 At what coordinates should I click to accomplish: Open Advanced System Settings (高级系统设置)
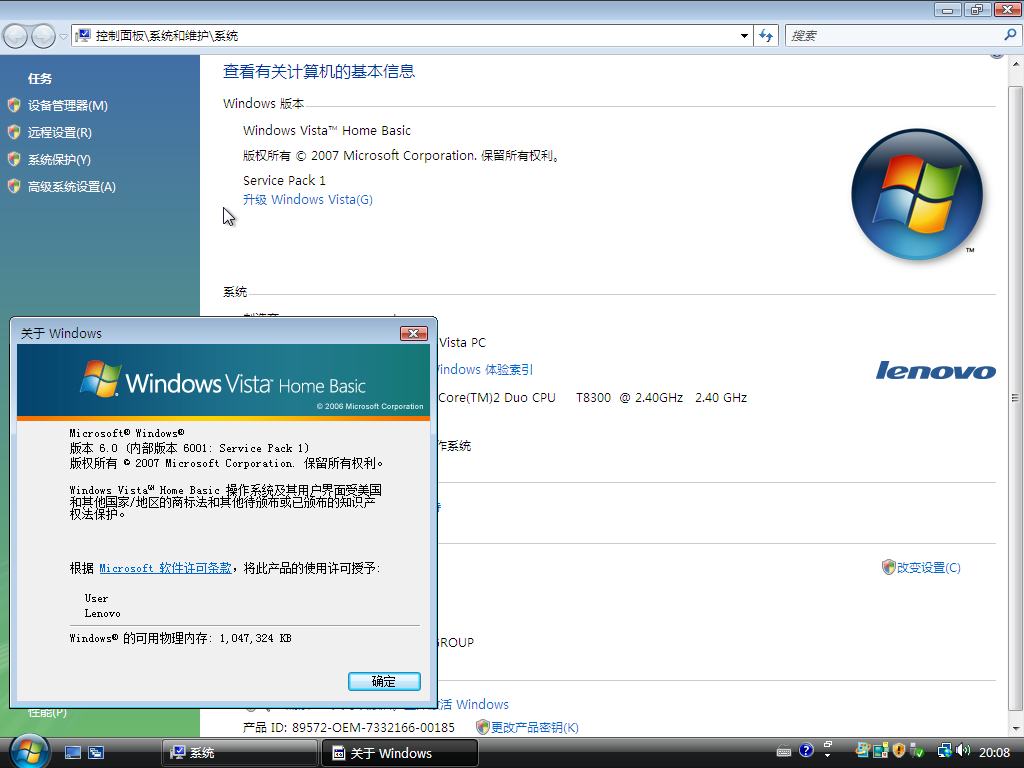[x=71, y=186]
